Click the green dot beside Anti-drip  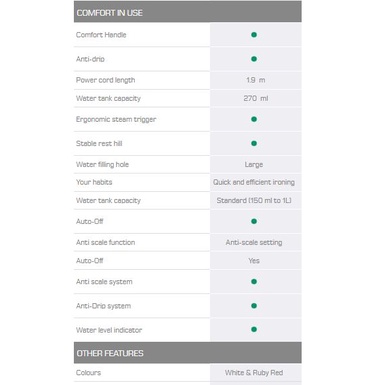[254, 59]
